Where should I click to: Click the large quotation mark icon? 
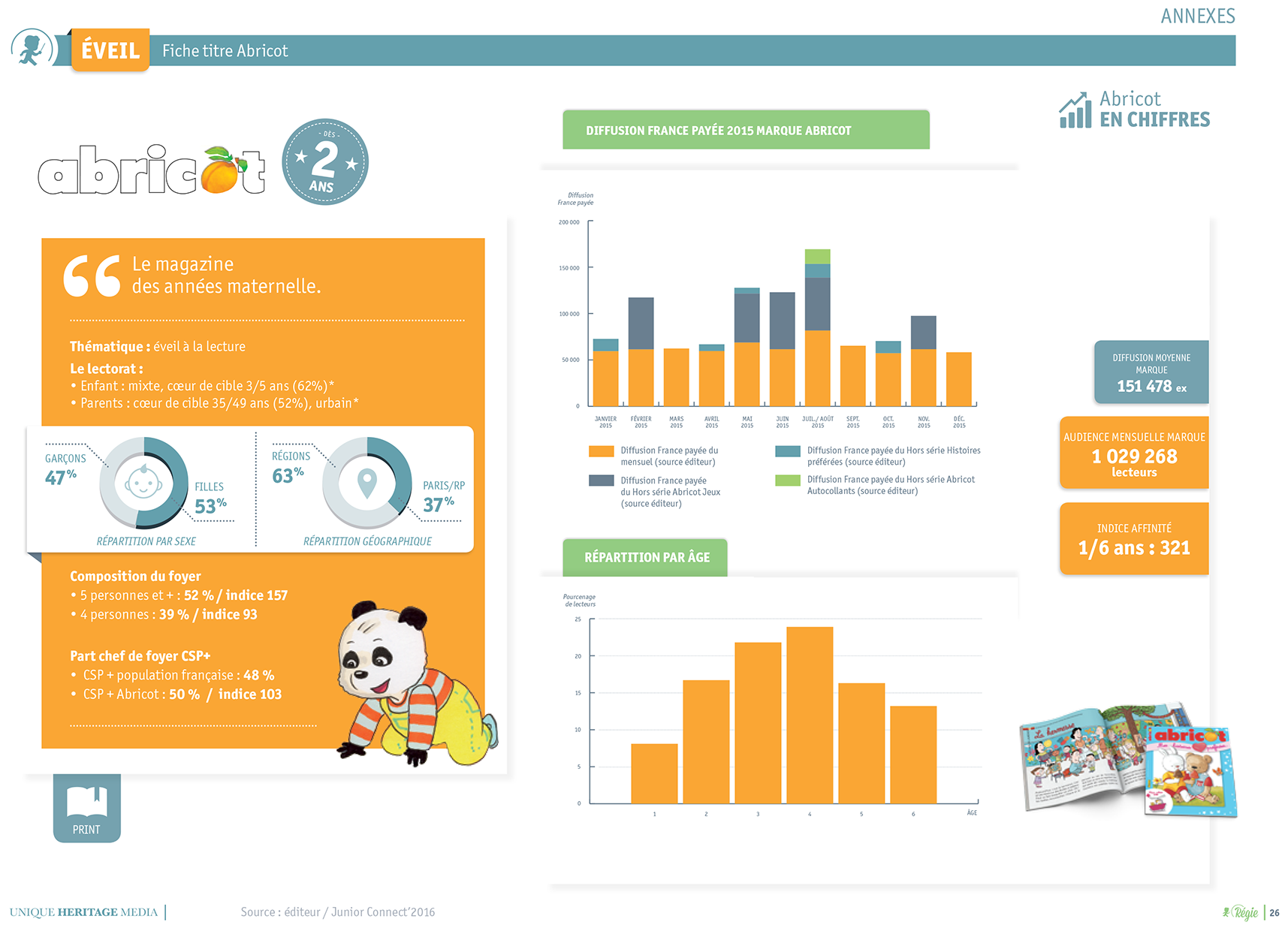(x=92, y=276)
